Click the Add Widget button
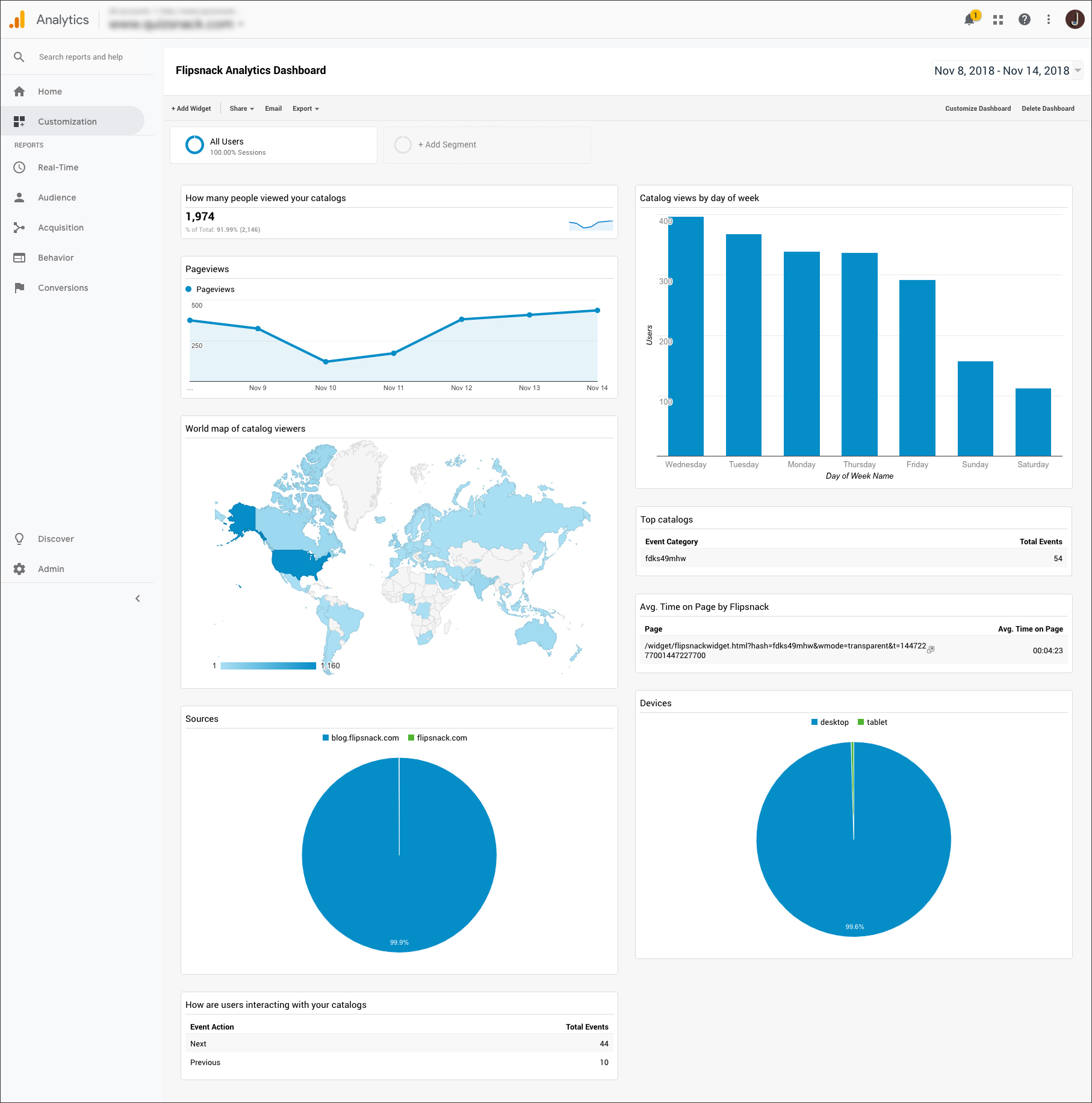 pyautogui.click(x=191, y=108)
